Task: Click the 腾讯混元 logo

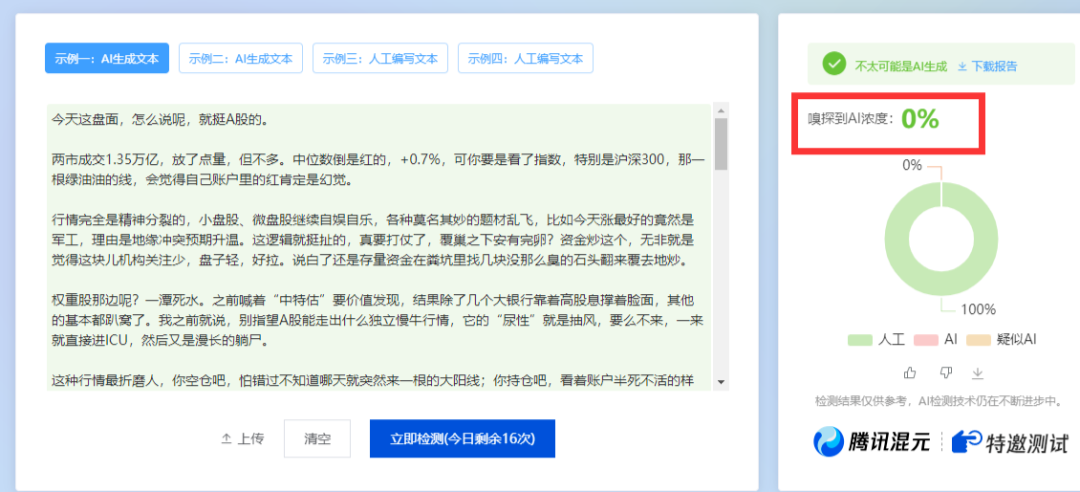Action: (873, 442)
